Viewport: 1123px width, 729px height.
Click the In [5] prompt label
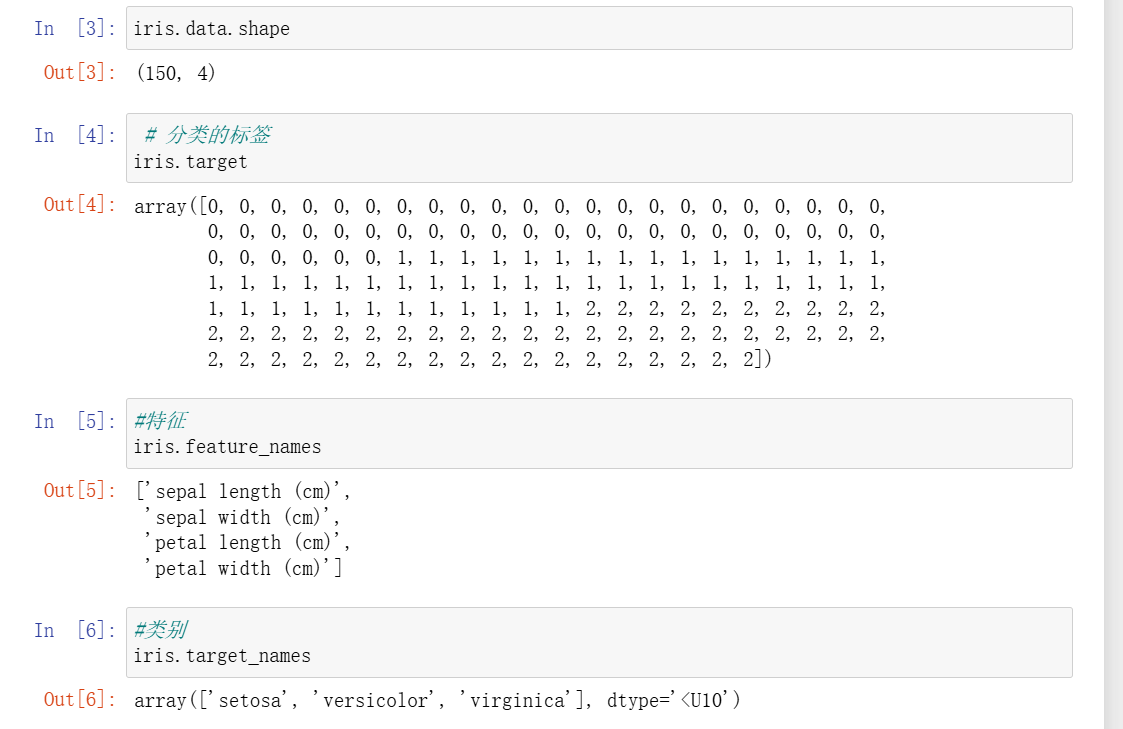coord(74,421)
